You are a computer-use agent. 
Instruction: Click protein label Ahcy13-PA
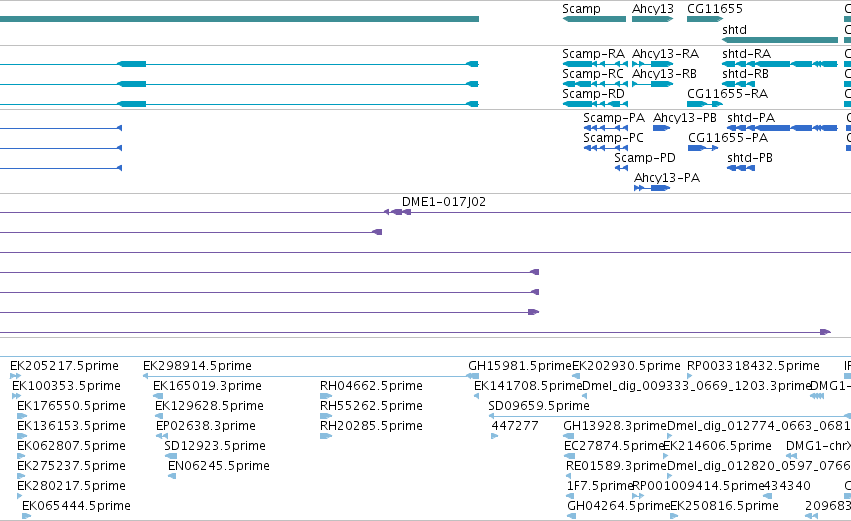tap(667, 178)
